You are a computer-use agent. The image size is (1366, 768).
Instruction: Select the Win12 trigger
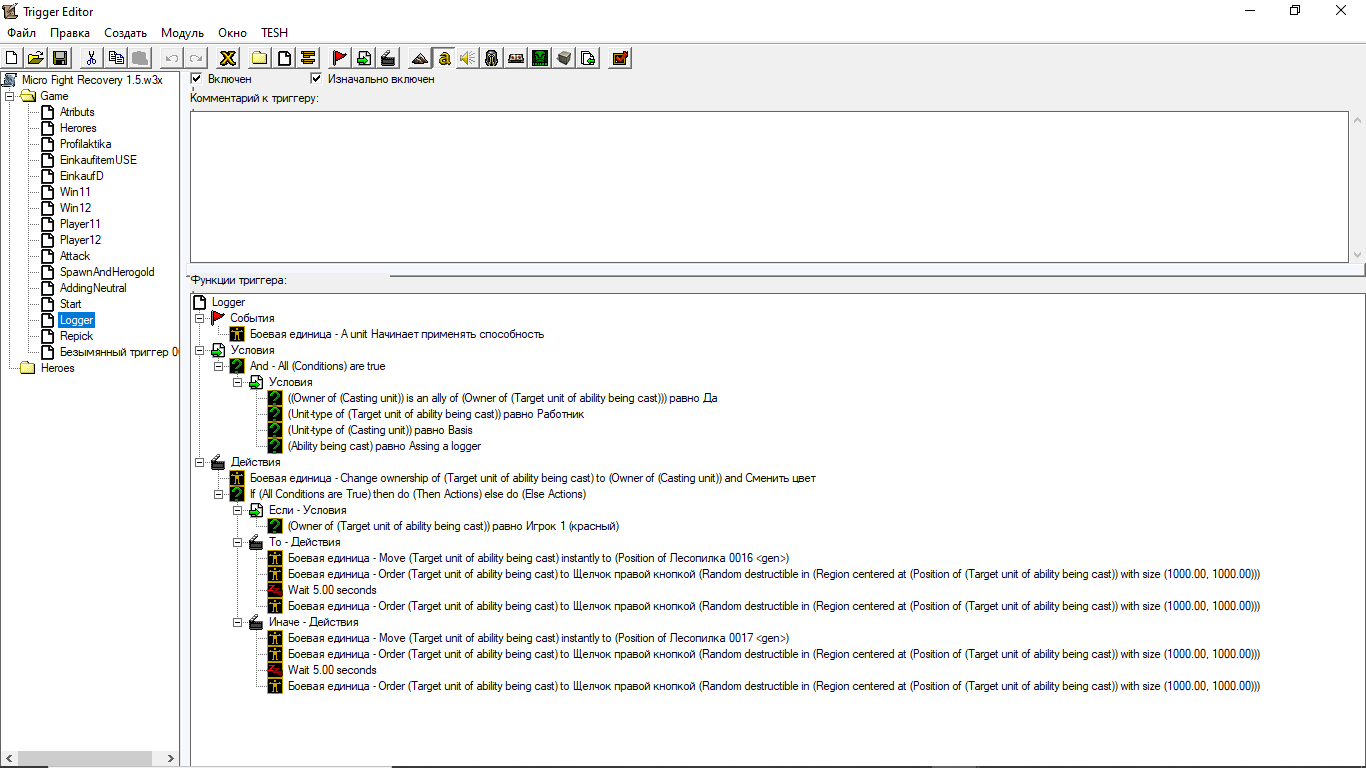point(75,208)
